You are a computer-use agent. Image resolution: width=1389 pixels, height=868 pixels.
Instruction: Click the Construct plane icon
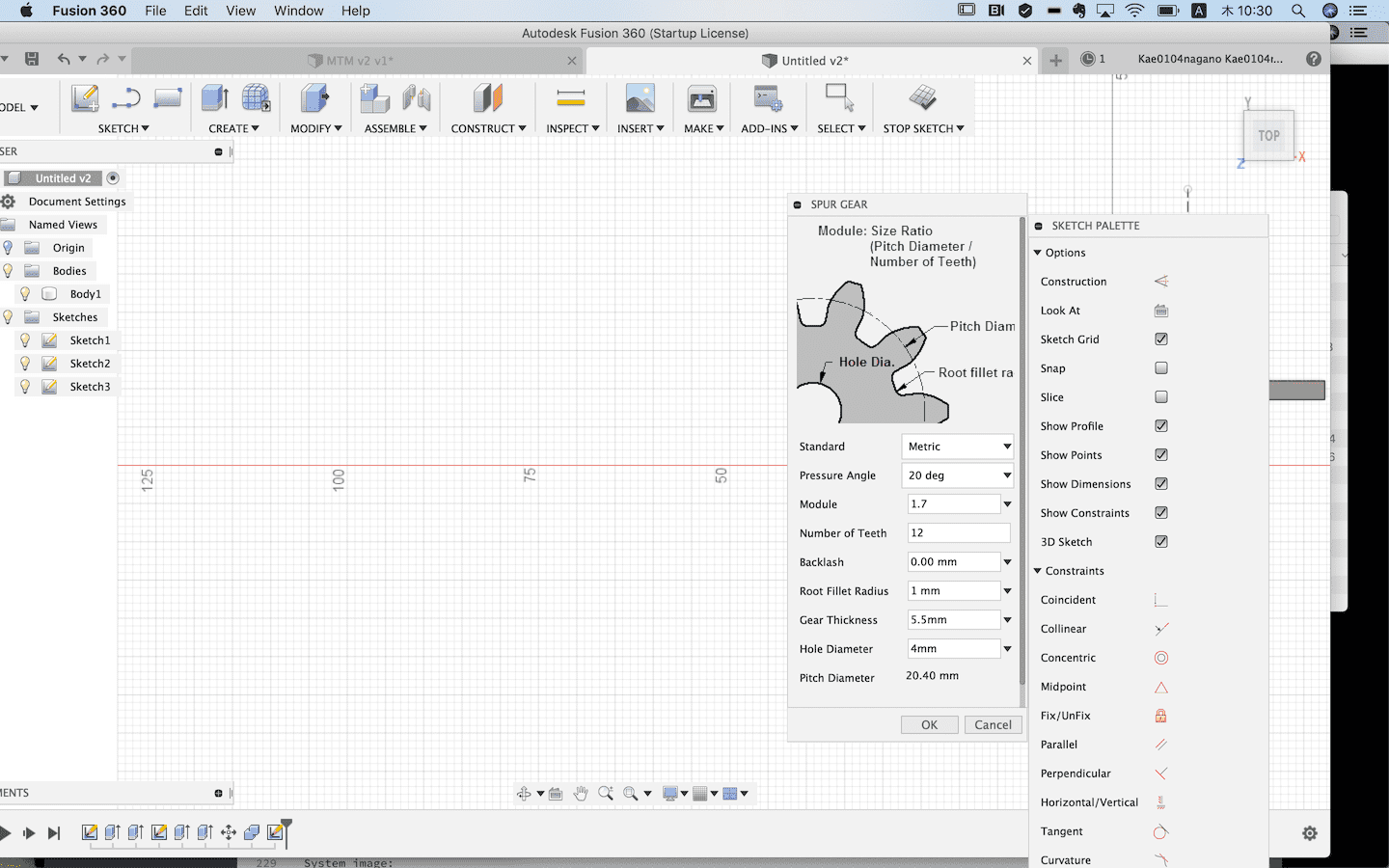tap(488, 98)
